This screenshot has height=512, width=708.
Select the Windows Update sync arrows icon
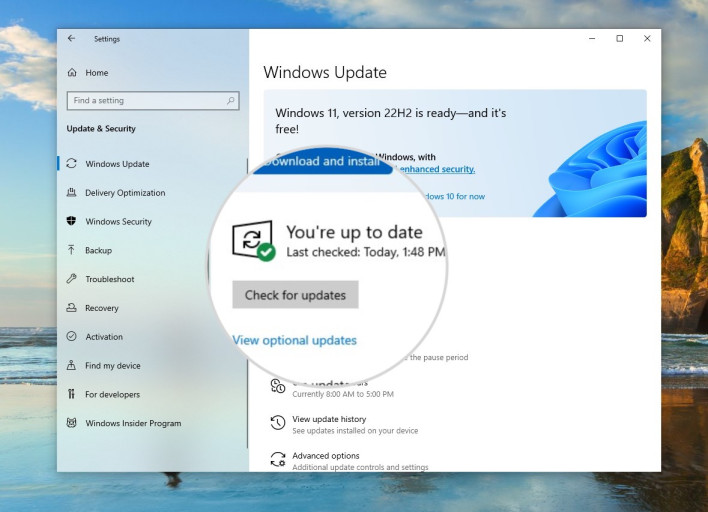coord(71,163)
